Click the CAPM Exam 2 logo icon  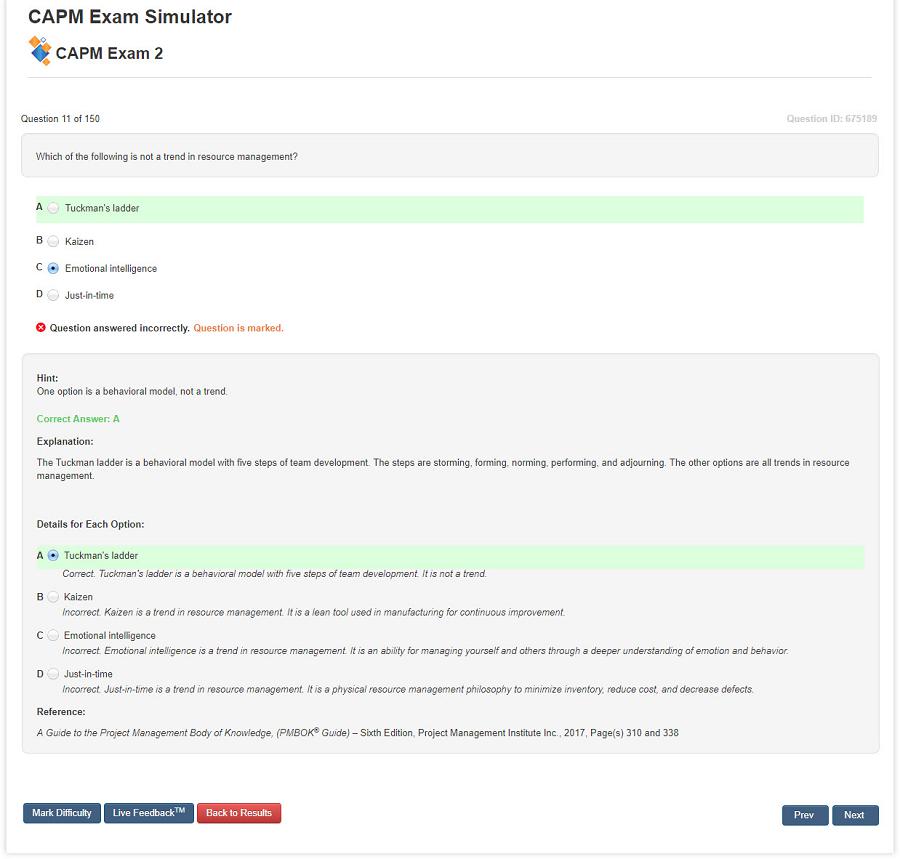click(x=40, y=51)
